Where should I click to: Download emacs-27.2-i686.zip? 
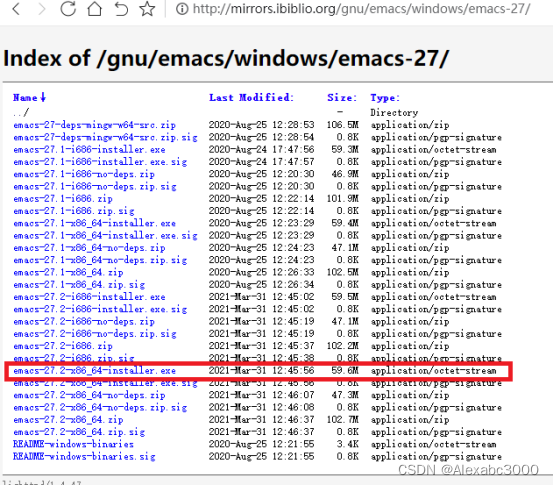(x=63, y=346)
